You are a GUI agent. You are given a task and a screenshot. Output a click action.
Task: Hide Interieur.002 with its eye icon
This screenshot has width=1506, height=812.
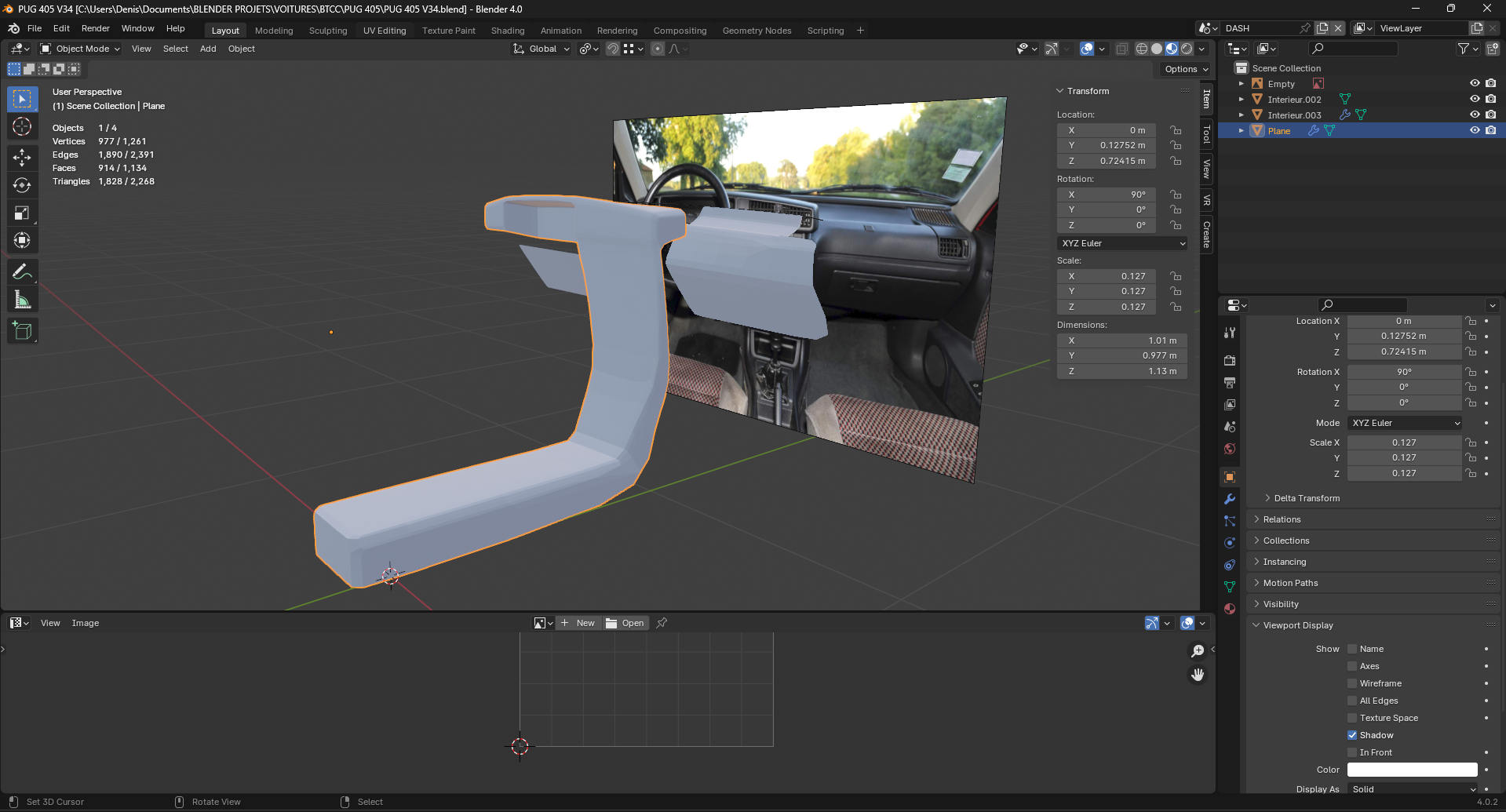pos(1475,99)
